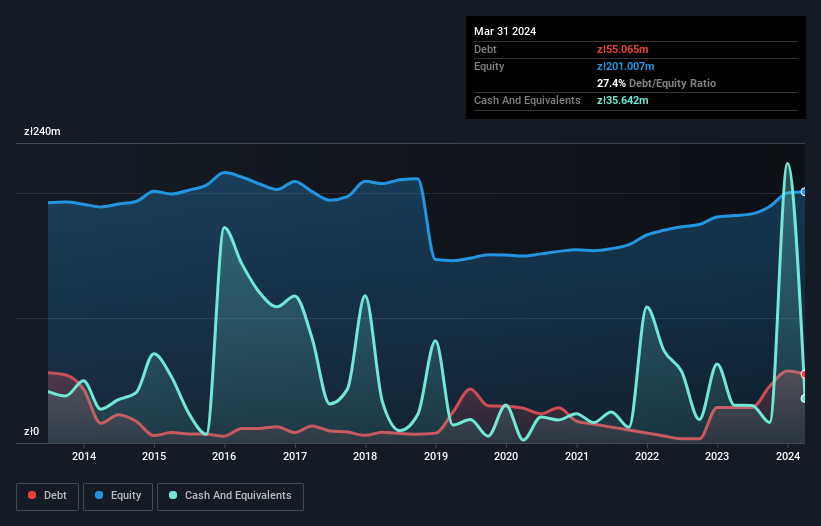The image size is (821, 526).
Task: Click the zł35.642m cash value in tooltip
Action: [x=623, y=100]
